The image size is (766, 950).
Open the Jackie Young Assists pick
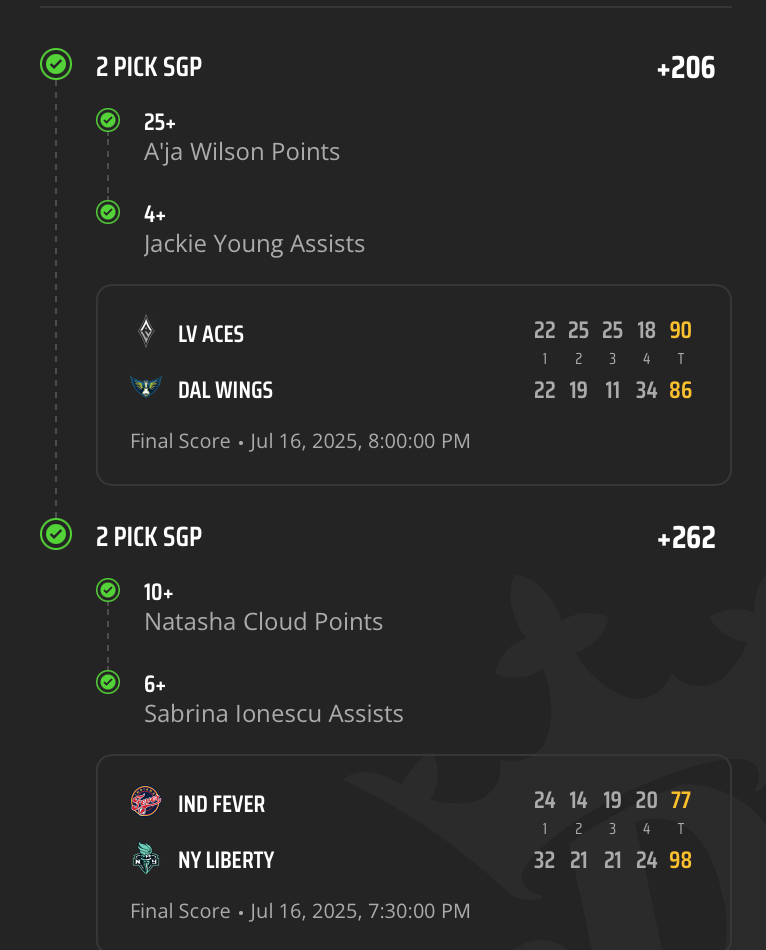point(254,244)
